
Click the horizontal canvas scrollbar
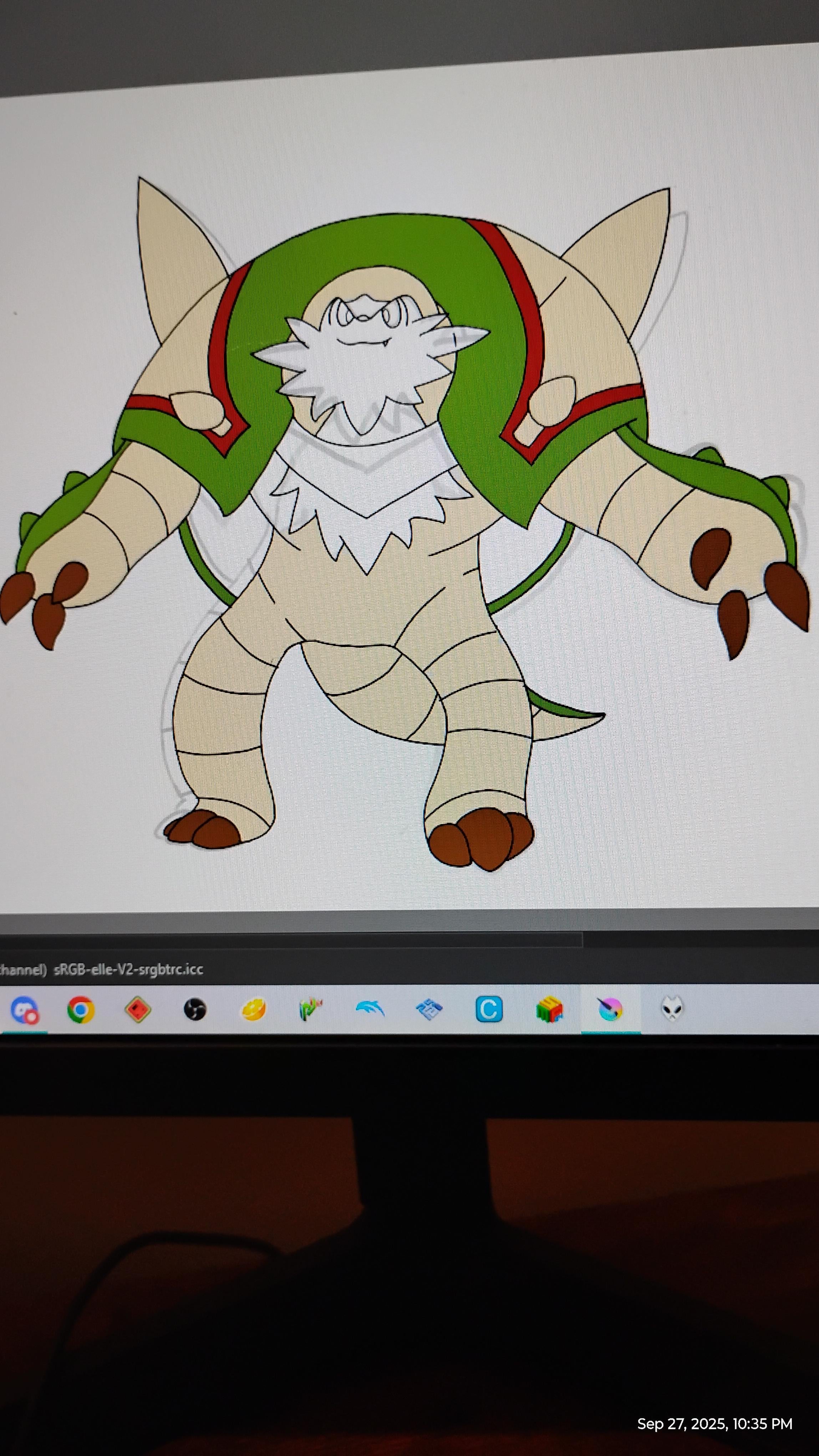point(283,940)
